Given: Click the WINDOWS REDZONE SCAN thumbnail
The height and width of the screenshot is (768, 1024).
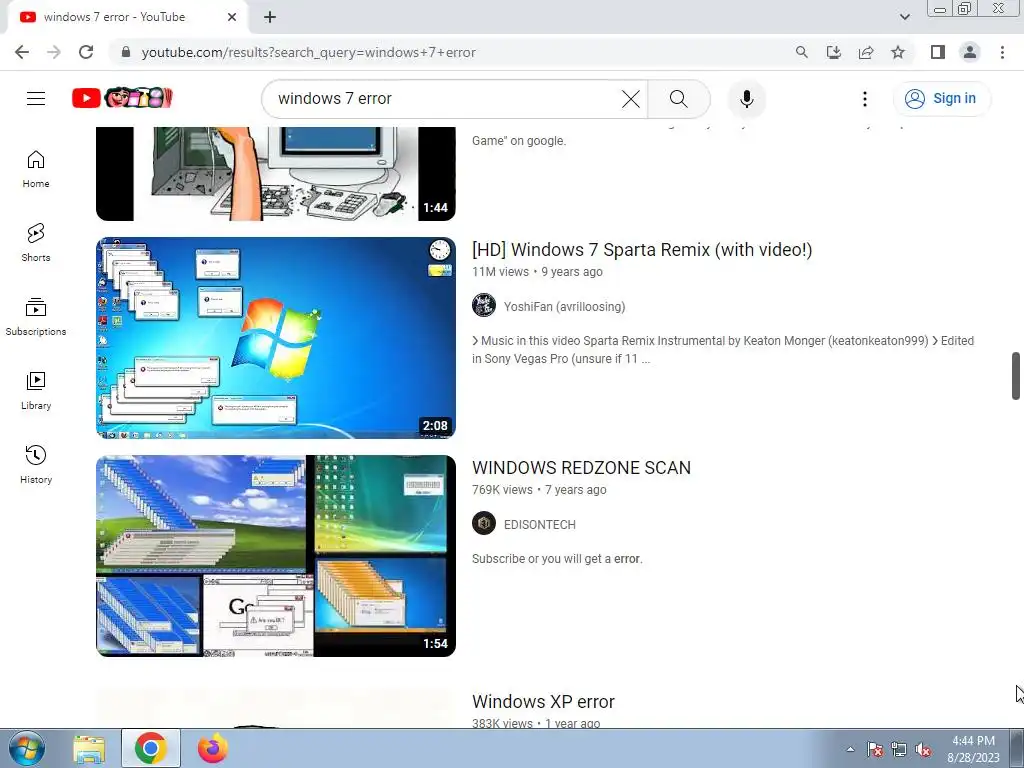Looking at the screenshot, I should [x=276, y=556].
